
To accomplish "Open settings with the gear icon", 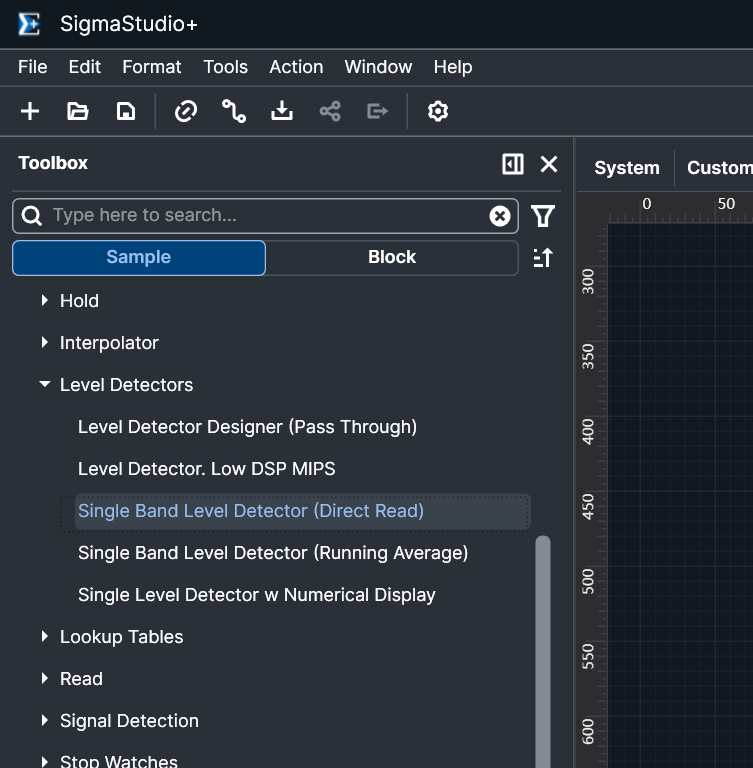I will coord(437,111).
